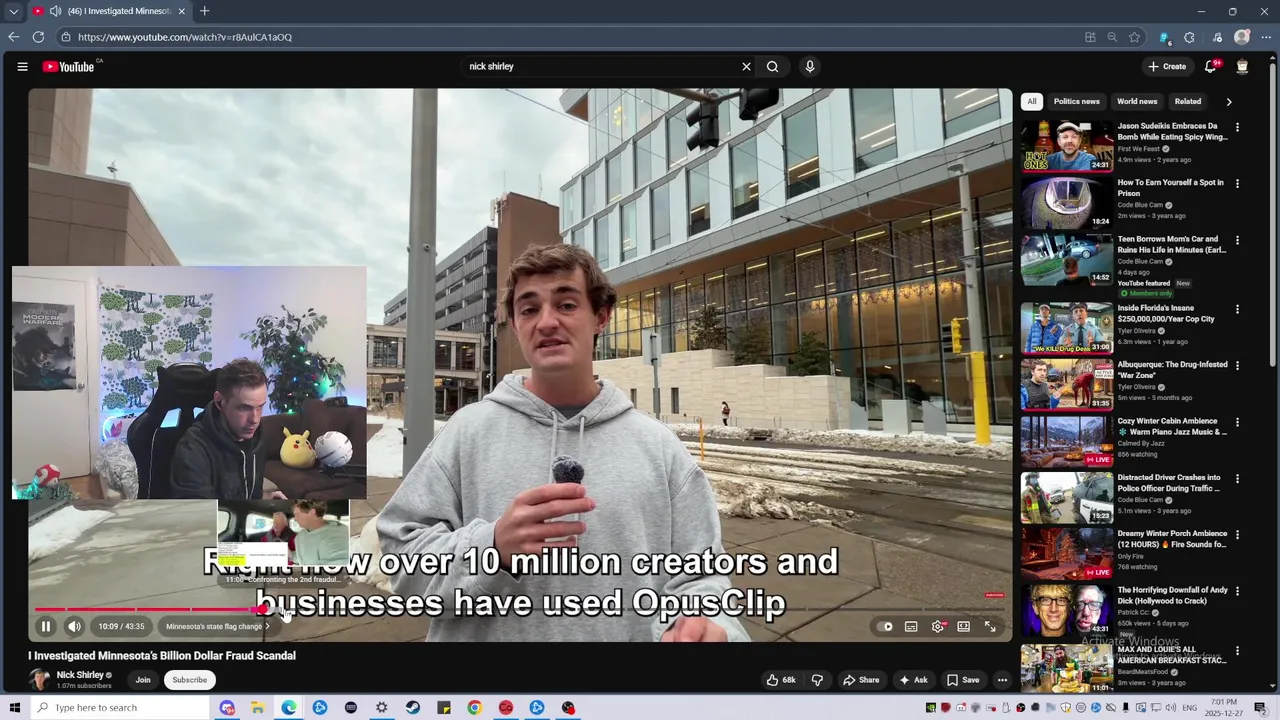Open the YouTube guide hamburger menu
The height and width of the screenshot is (720, 1280).
click(x=22, y=67)
